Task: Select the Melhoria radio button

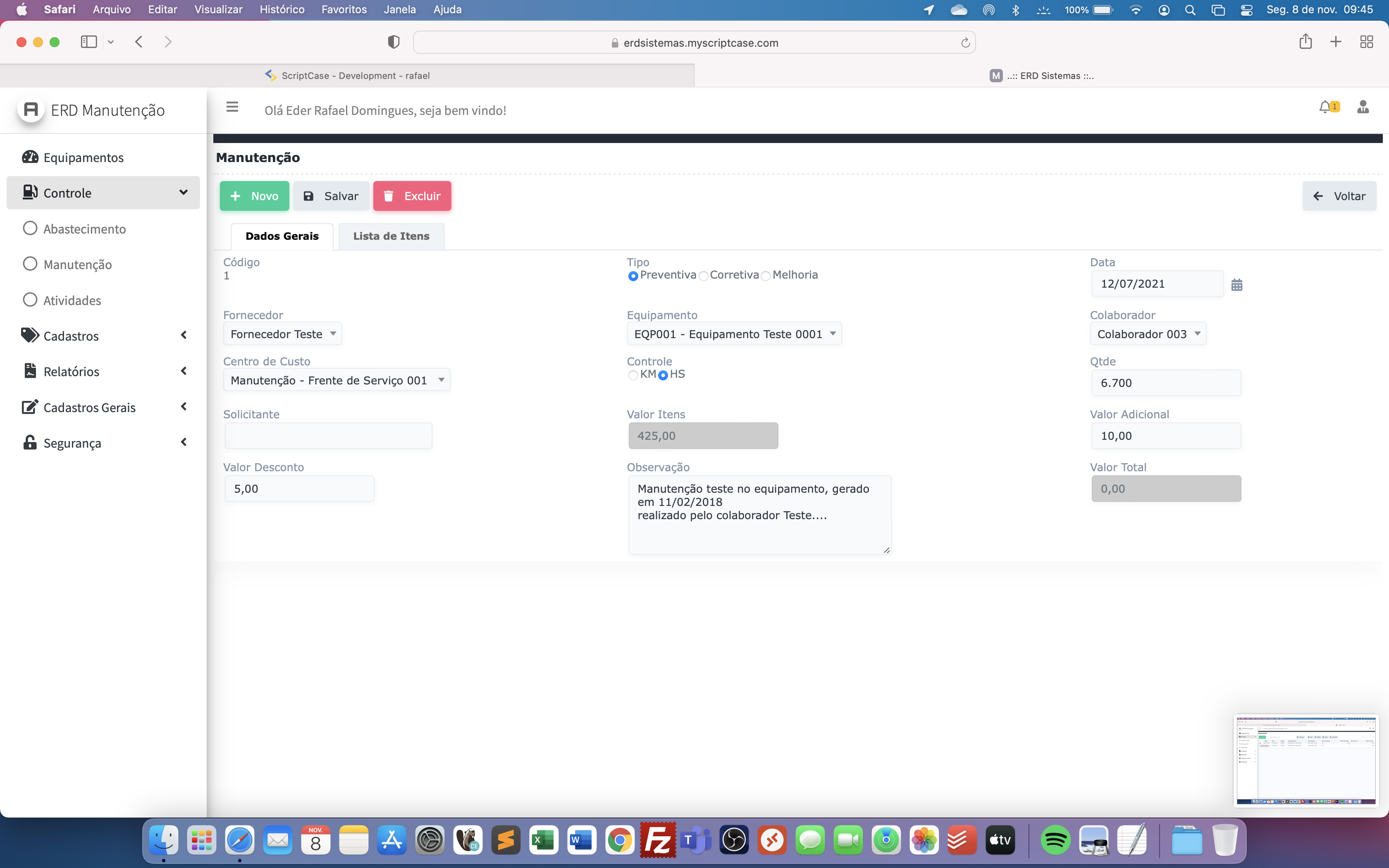Action: pos(766,276)
